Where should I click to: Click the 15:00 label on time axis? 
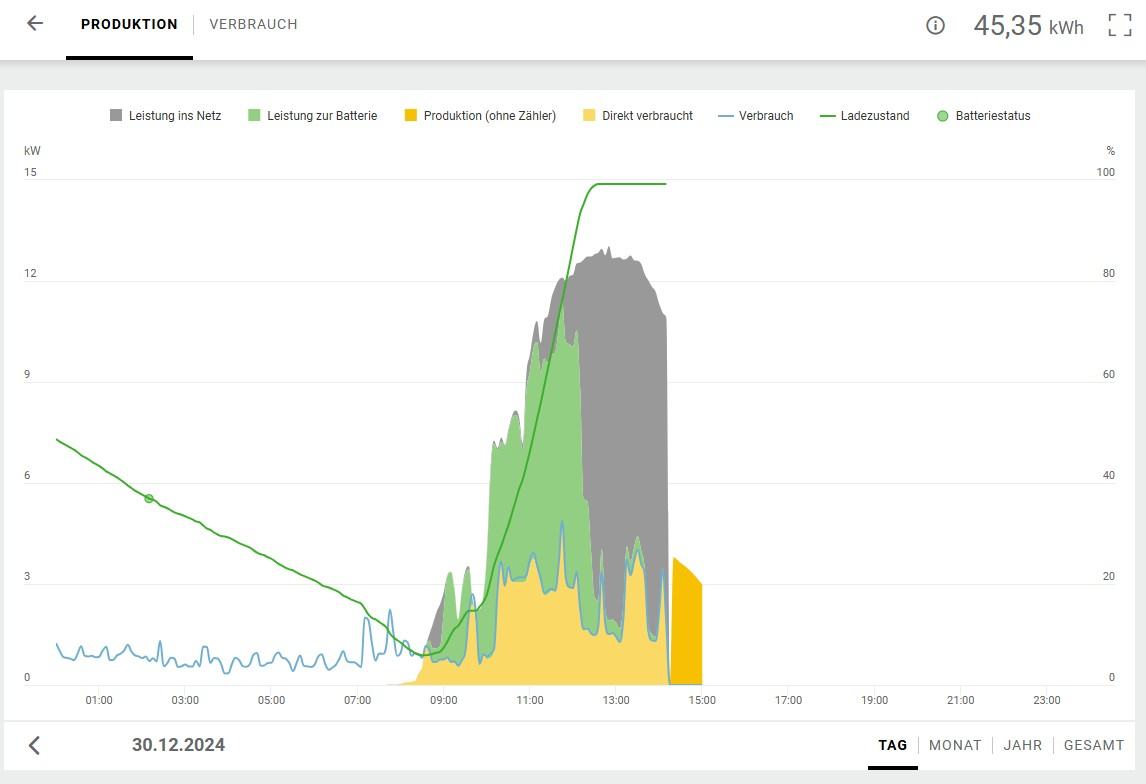point(702,700)
